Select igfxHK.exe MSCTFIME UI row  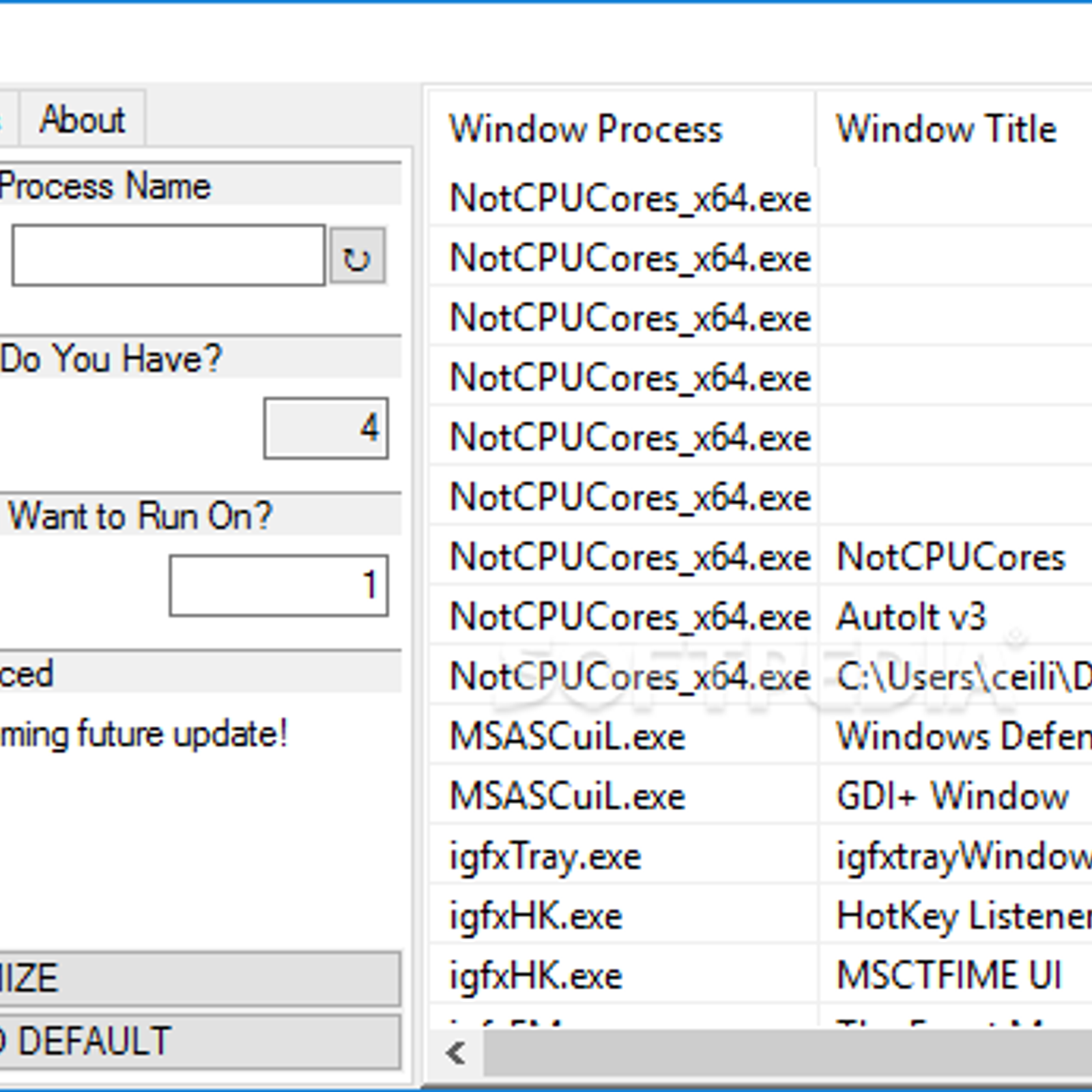coord(760,976)
